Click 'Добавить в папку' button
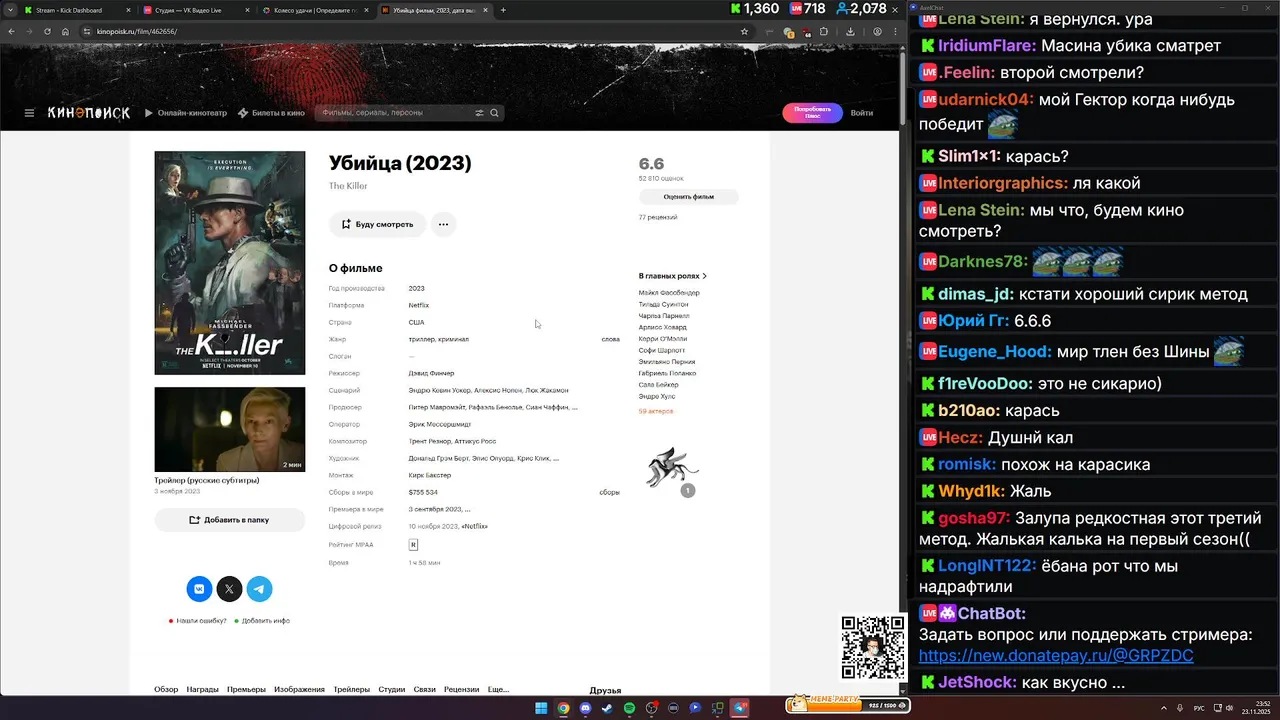The height and width of the screenshot is (720, 1280). (229, 520)
